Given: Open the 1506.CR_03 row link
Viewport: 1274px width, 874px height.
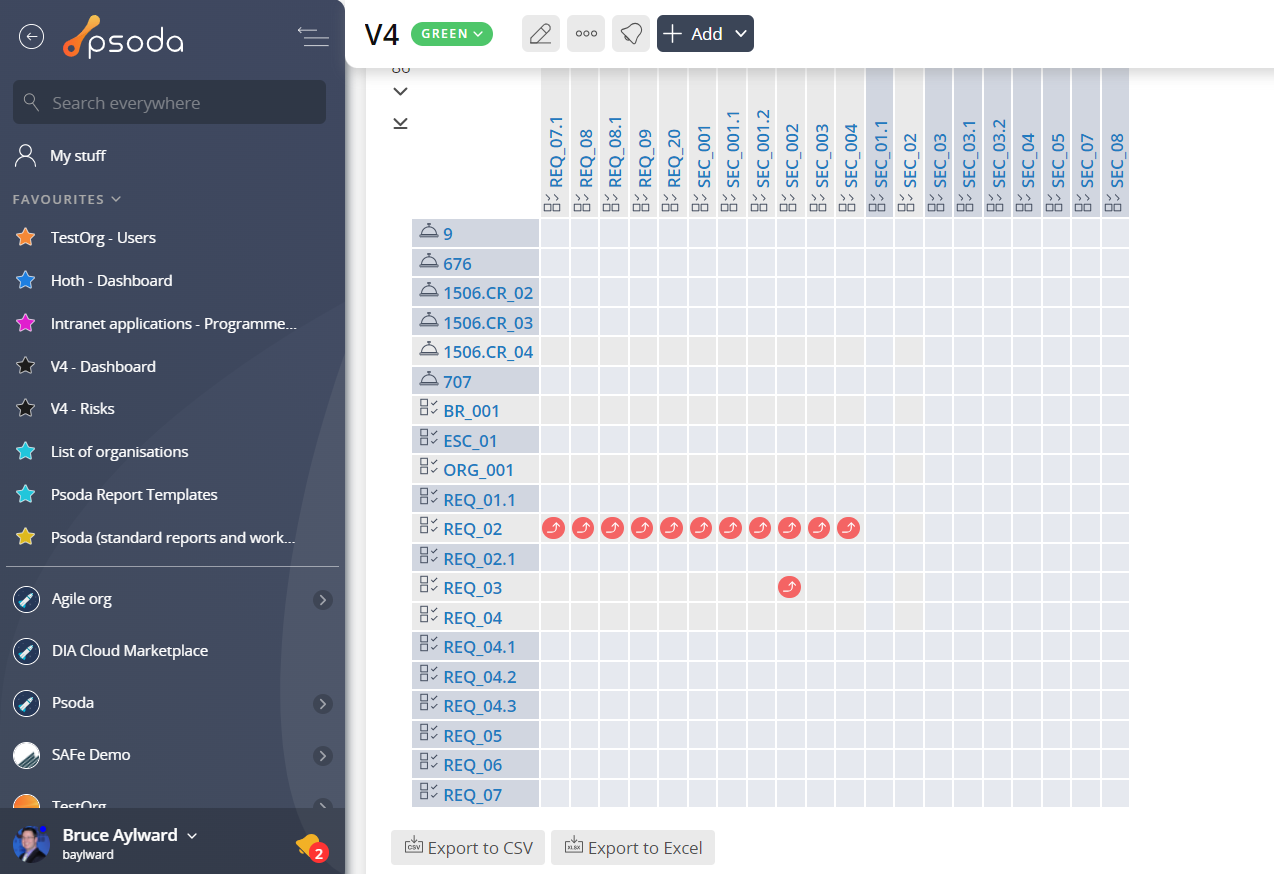Looking at the screenshot, I should [488, 323].
